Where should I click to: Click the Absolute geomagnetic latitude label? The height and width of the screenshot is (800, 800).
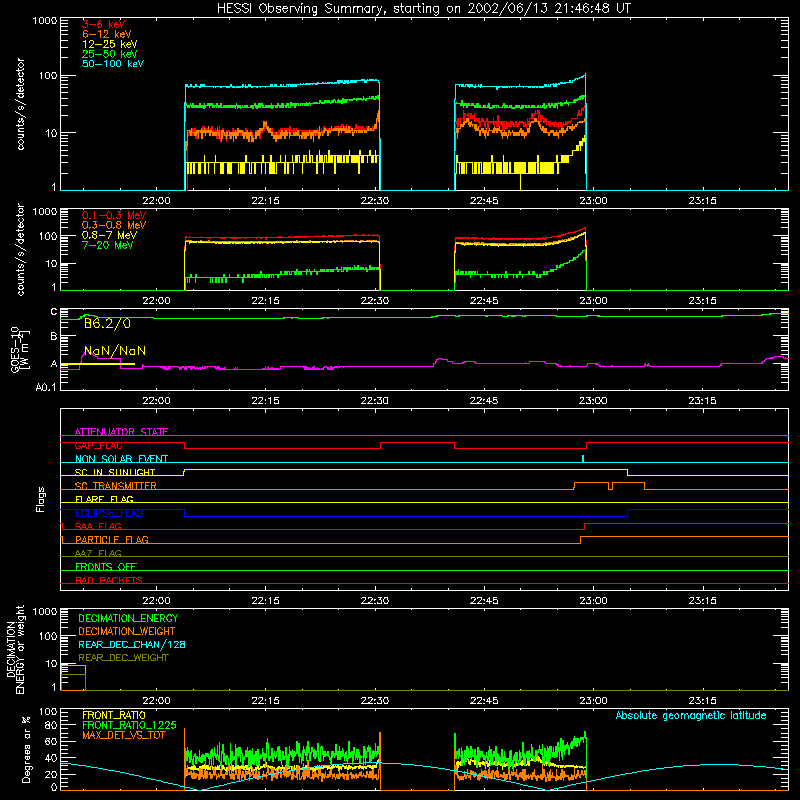click(691, 716)
